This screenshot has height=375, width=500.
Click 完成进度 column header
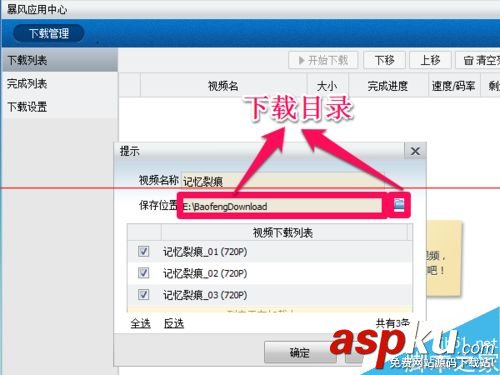coord(388,86)
